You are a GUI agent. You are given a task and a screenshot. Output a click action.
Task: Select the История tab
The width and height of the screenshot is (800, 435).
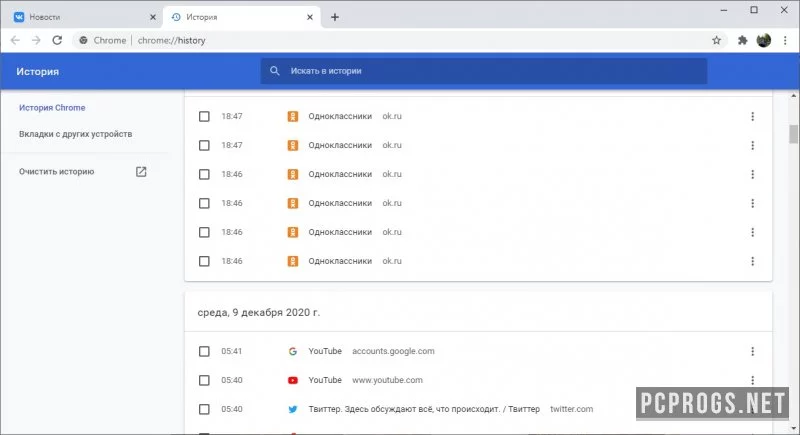(242, 17)
